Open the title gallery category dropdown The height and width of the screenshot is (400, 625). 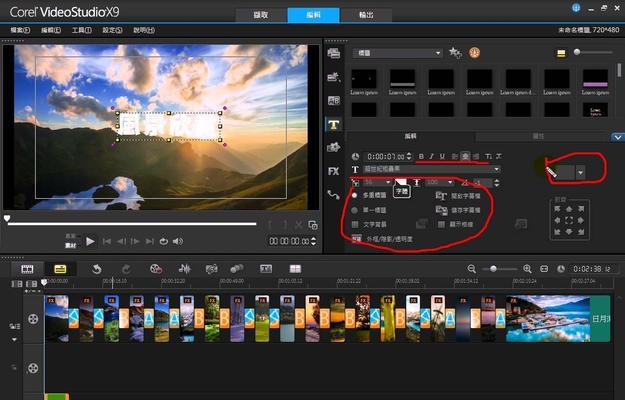397,53
